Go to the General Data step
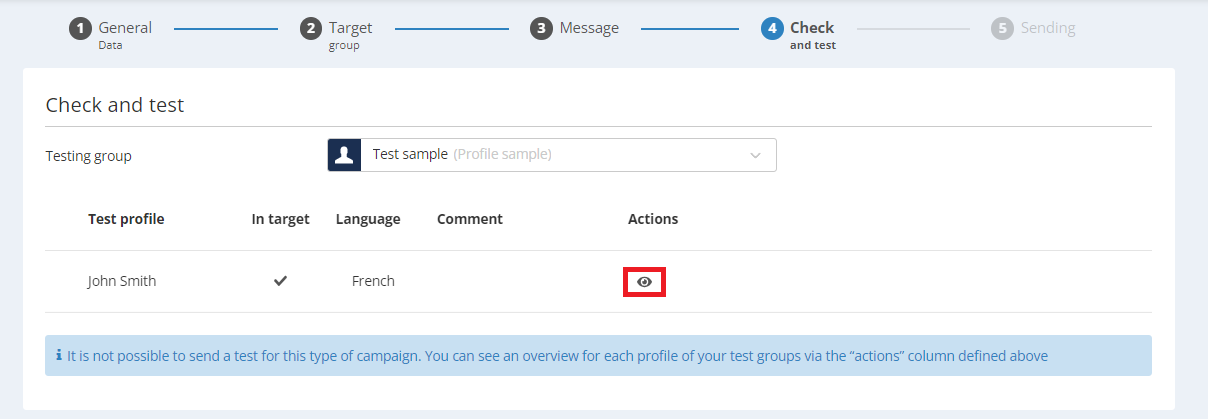The image size is (1208, 419). pyautogui.click(x=125, y=34)
